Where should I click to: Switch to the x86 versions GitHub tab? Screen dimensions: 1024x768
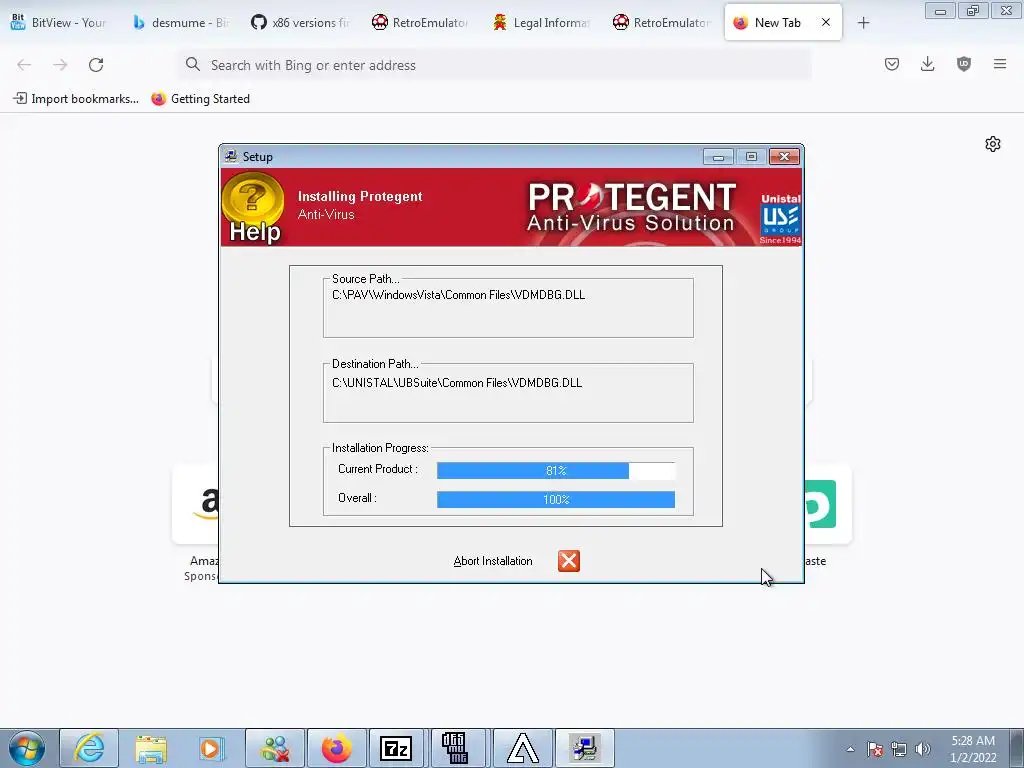[x=300, y=22]
